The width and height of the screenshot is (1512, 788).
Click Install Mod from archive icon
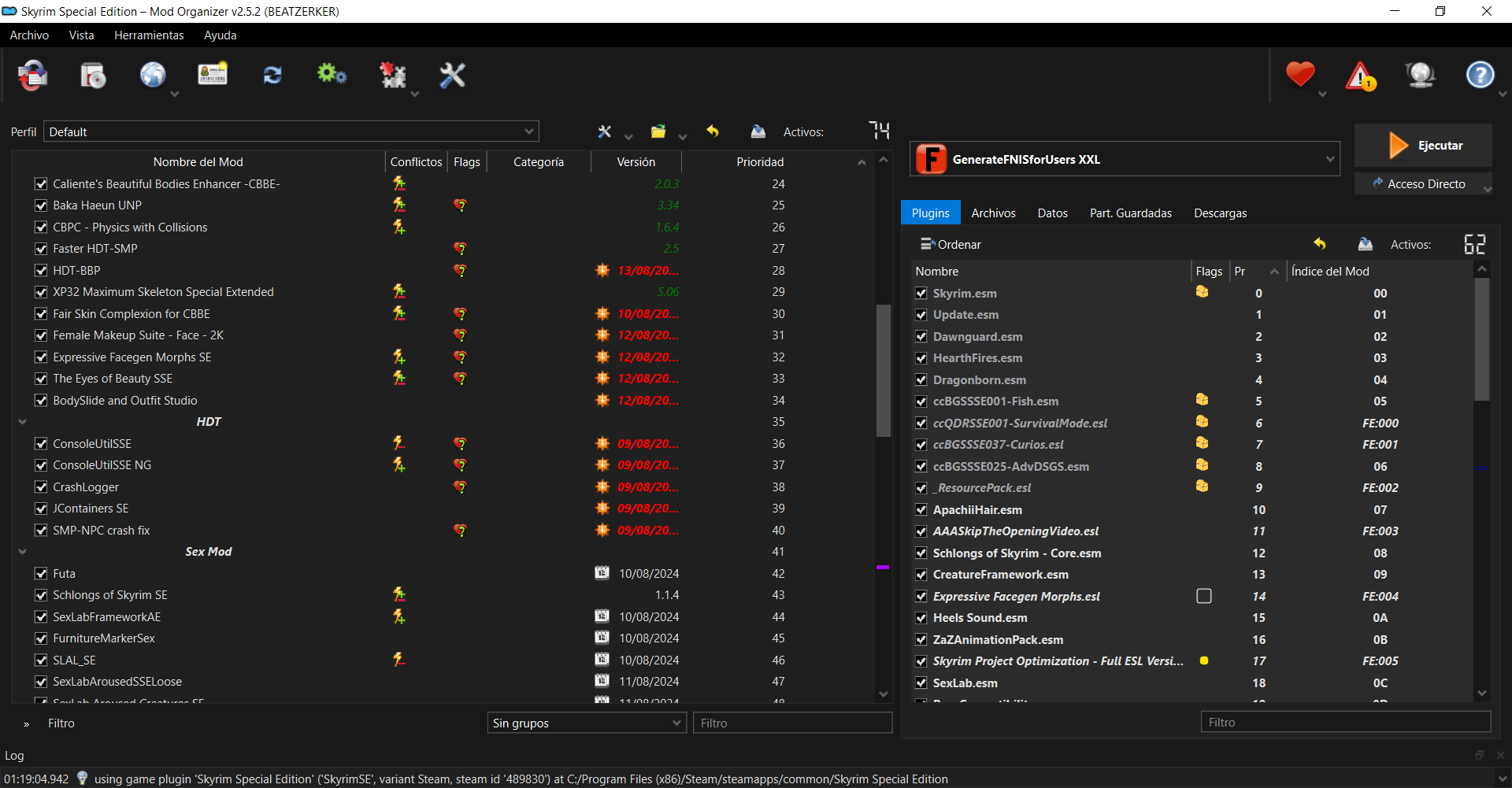pyautogui.click(x=93, y=76)
